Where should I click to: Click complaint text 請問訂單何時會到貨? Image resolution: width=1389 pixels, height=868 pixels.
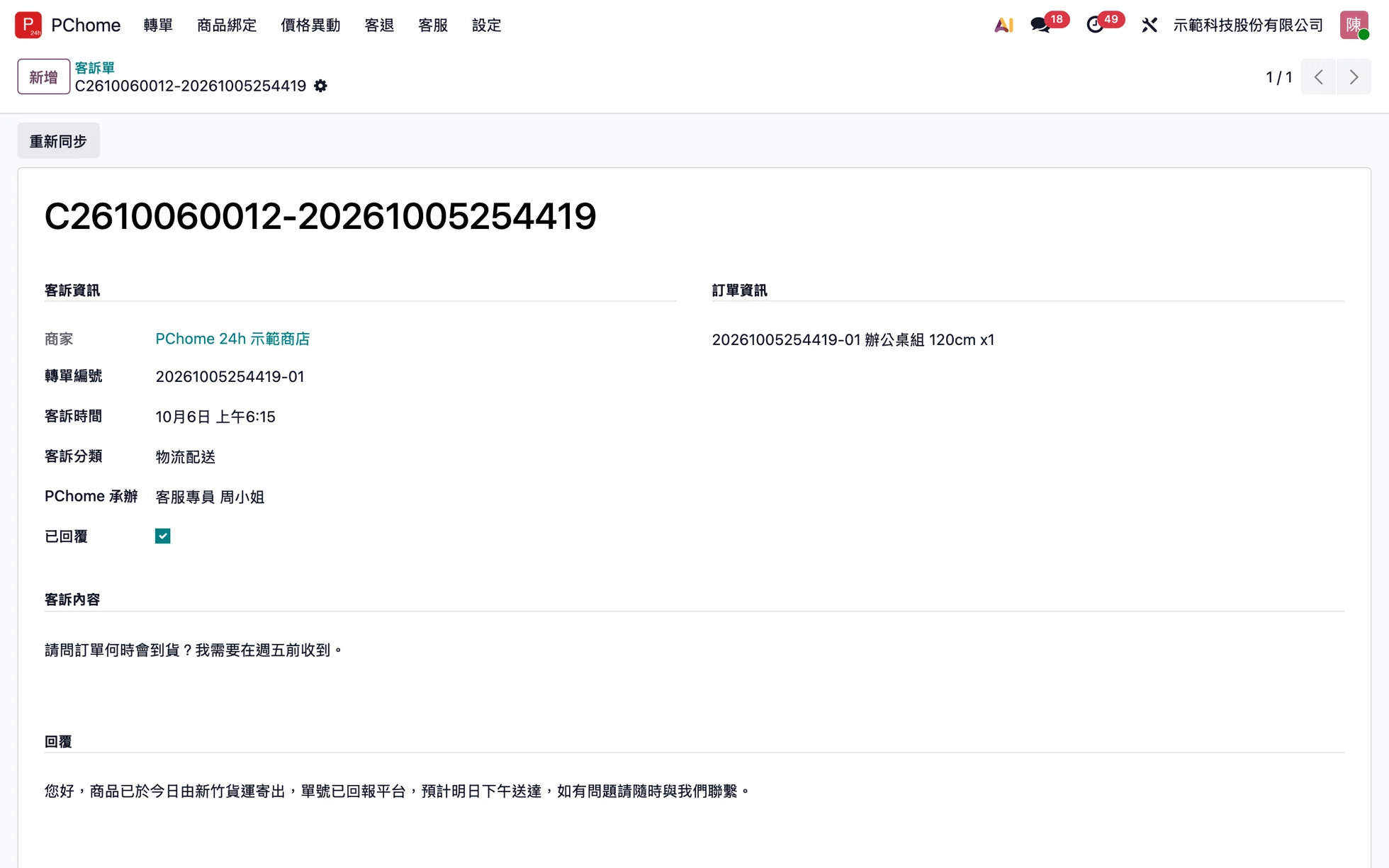194,650
